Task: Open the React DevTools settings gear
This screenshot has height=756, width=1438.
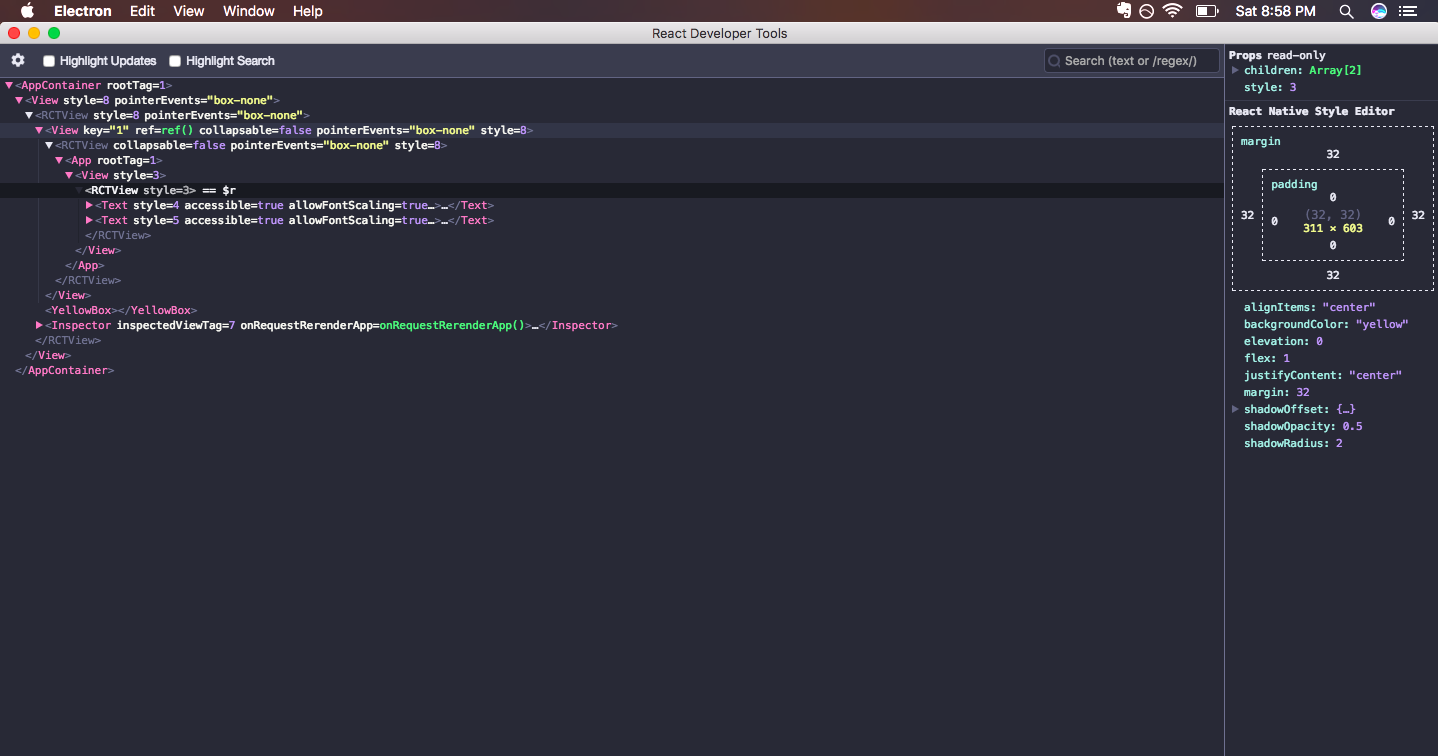Action: coord(17,60)
